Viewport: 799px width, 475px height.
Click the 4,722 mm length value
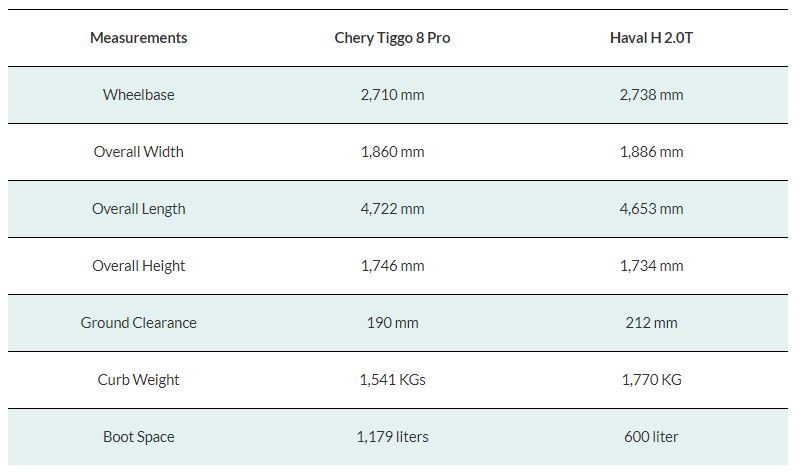(392, 209)
